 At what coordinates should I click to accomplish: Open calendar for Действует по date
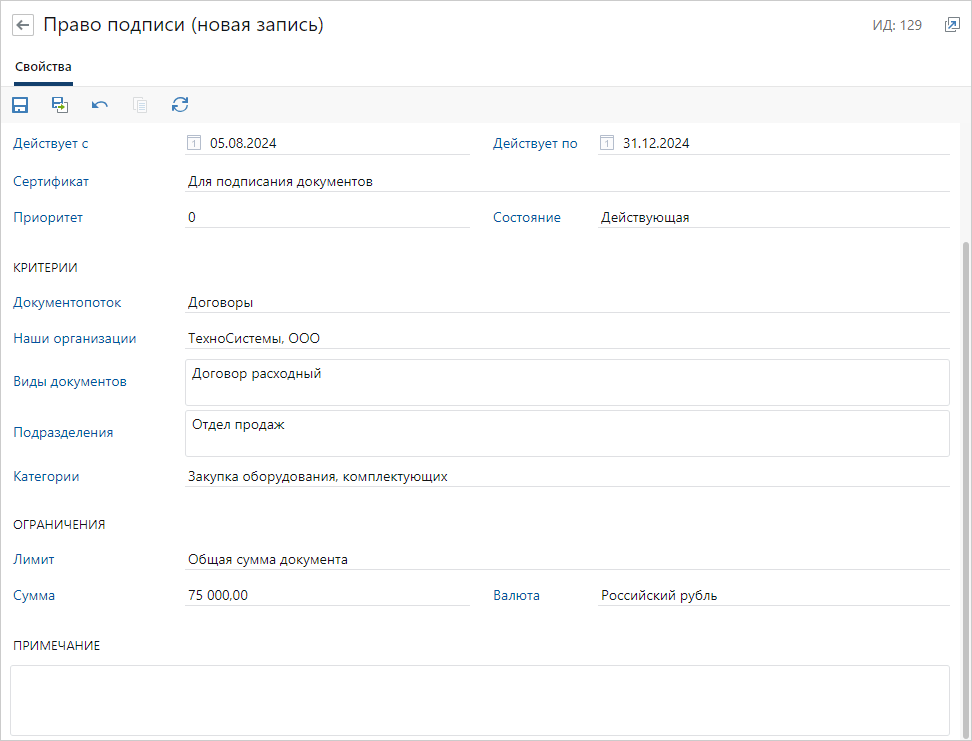[x=606, y=143]
